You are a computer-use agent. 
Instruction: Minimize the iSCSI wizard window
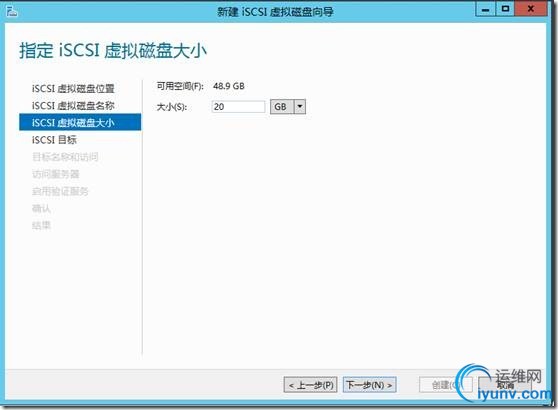tap(485, 9)
